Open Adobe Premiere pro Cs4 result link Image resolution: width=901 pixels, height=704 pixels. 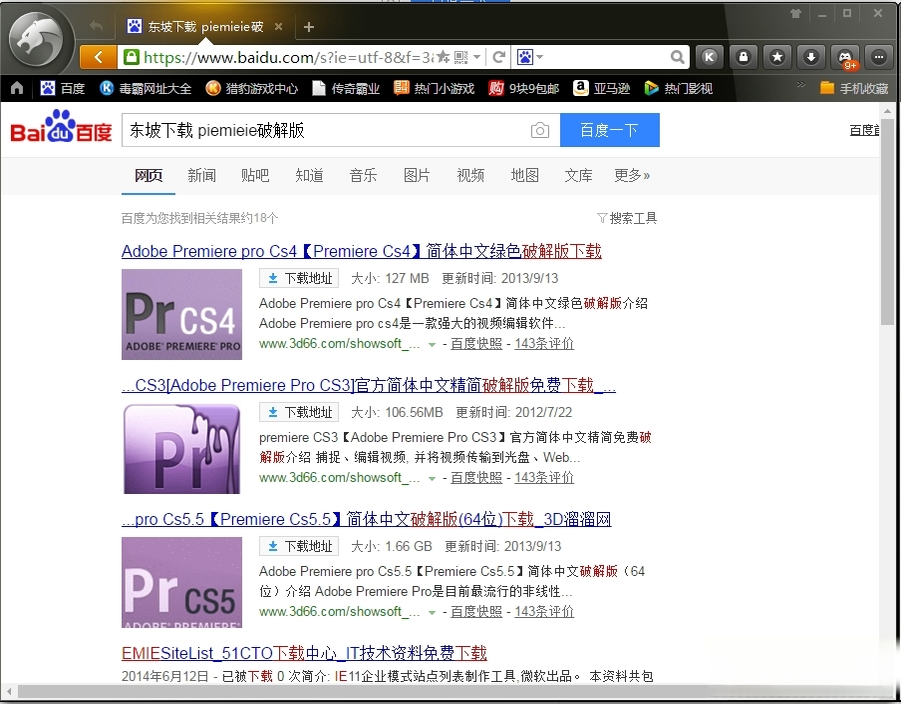(361, 251)
